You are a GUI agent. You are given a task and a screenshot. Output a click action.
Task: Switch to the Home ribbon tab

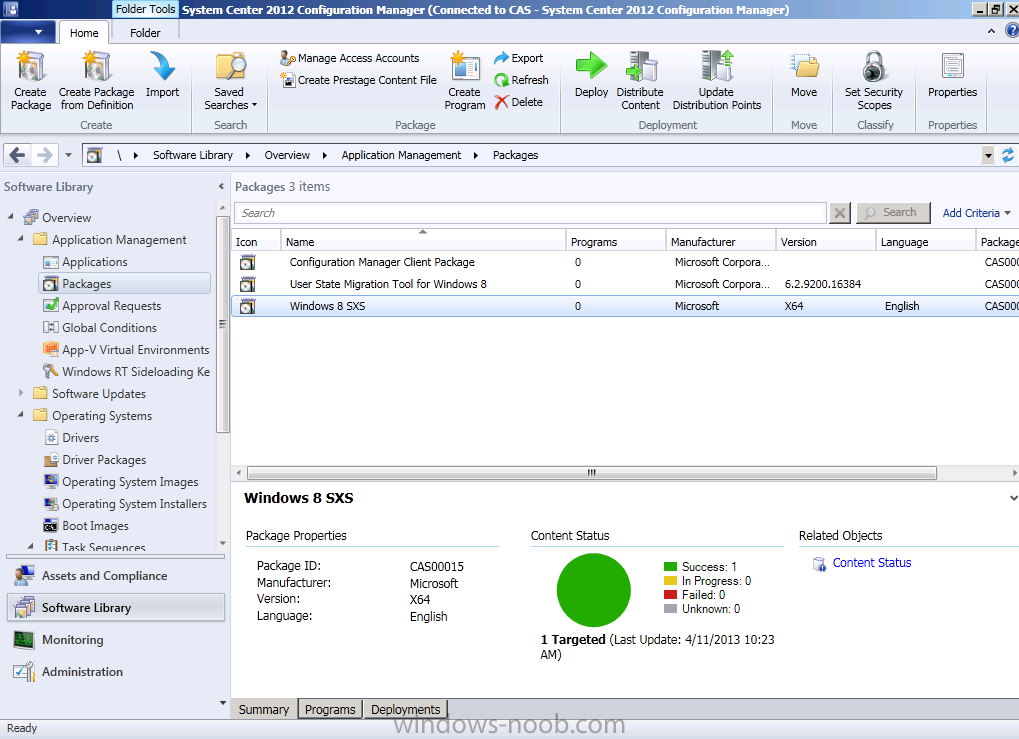[x=84, y=32]
